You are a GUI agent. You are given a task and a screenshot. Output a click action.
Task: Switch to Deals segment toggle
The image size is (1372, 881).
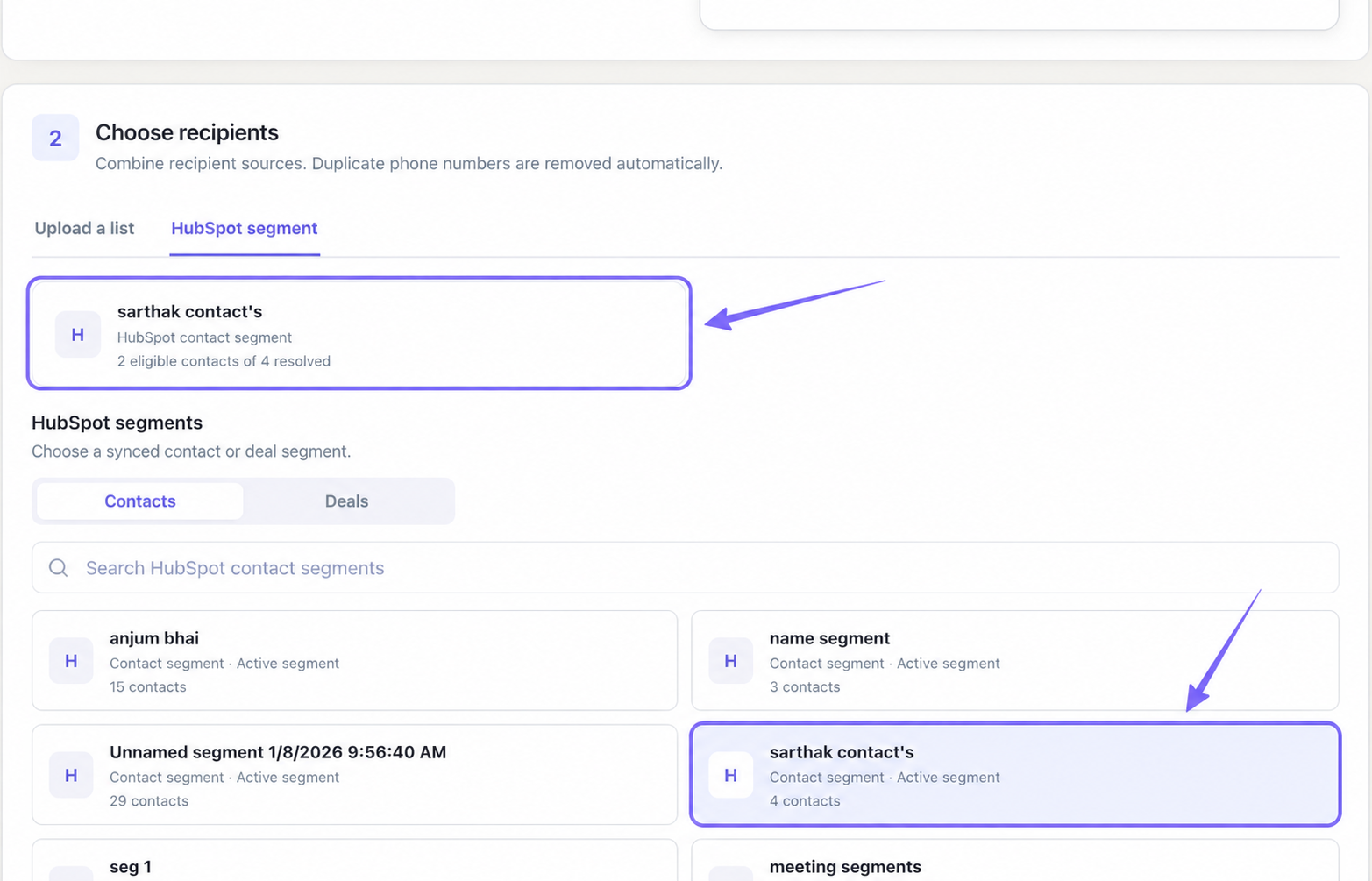pyautogui.click(x=347, y=501)
